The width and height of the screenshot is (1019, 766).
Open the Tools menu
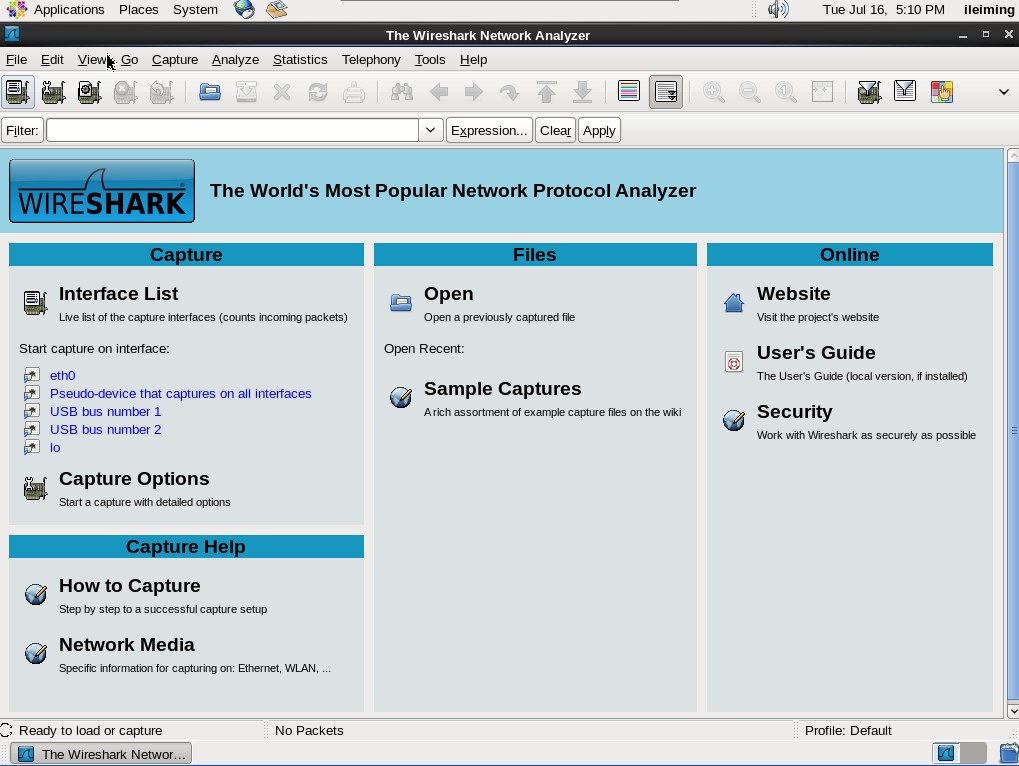430,60
